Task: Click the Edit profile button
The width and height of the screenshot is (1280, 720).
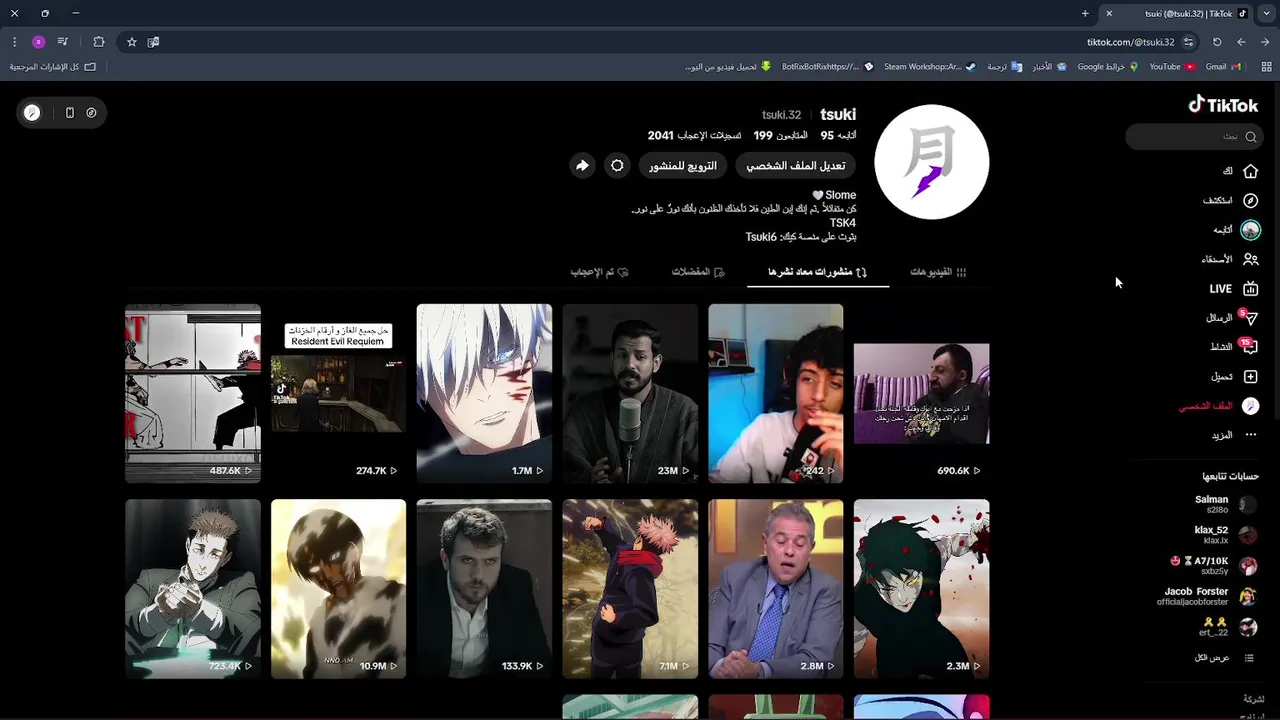Action: (796, 166)
